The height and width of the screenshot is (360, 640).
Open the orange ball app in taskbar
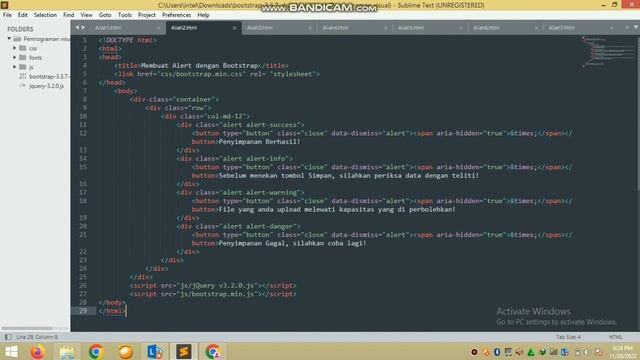(x=125, y=351)
